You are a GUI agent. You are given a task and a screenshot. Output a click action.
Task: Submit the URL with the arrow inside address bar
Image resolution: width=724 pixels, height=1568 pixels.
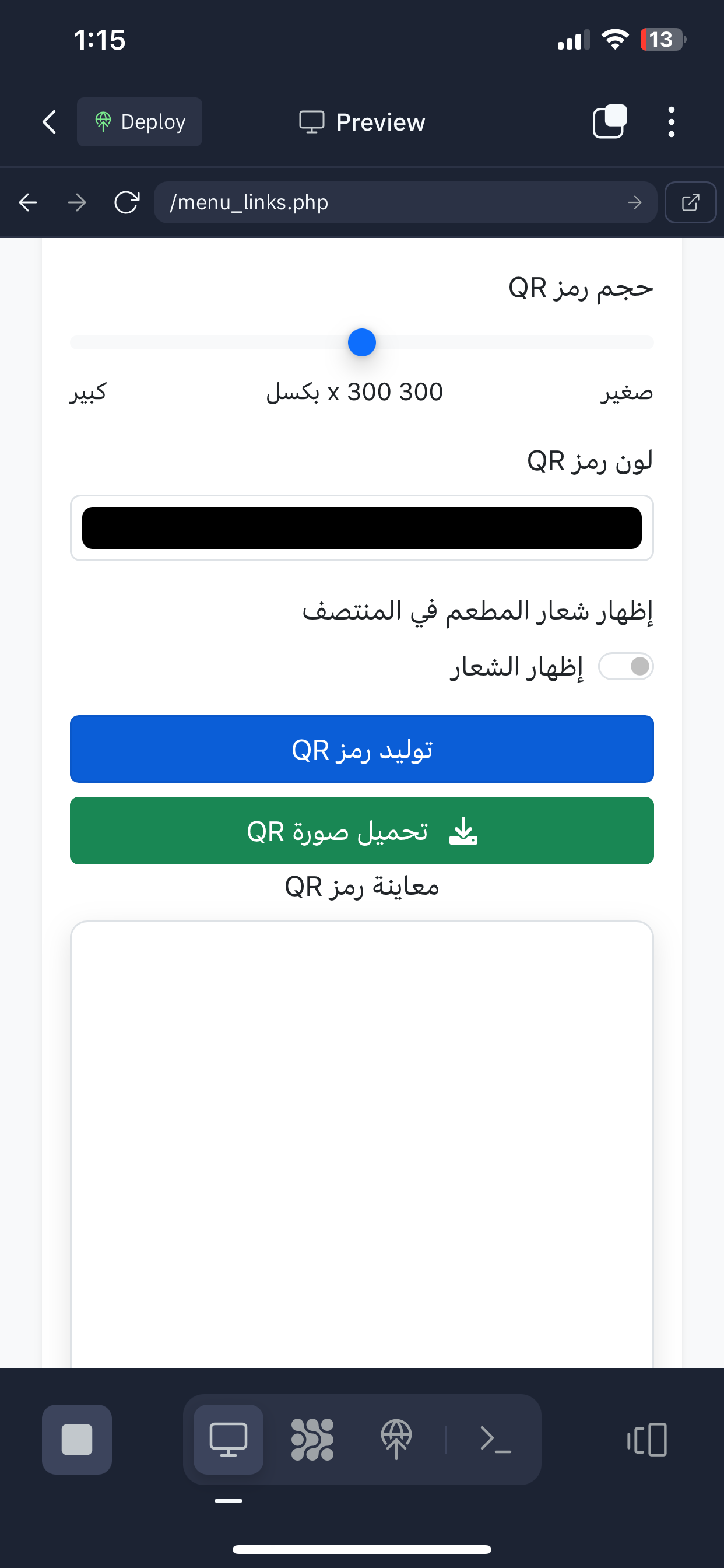click(x=635, y=202)
